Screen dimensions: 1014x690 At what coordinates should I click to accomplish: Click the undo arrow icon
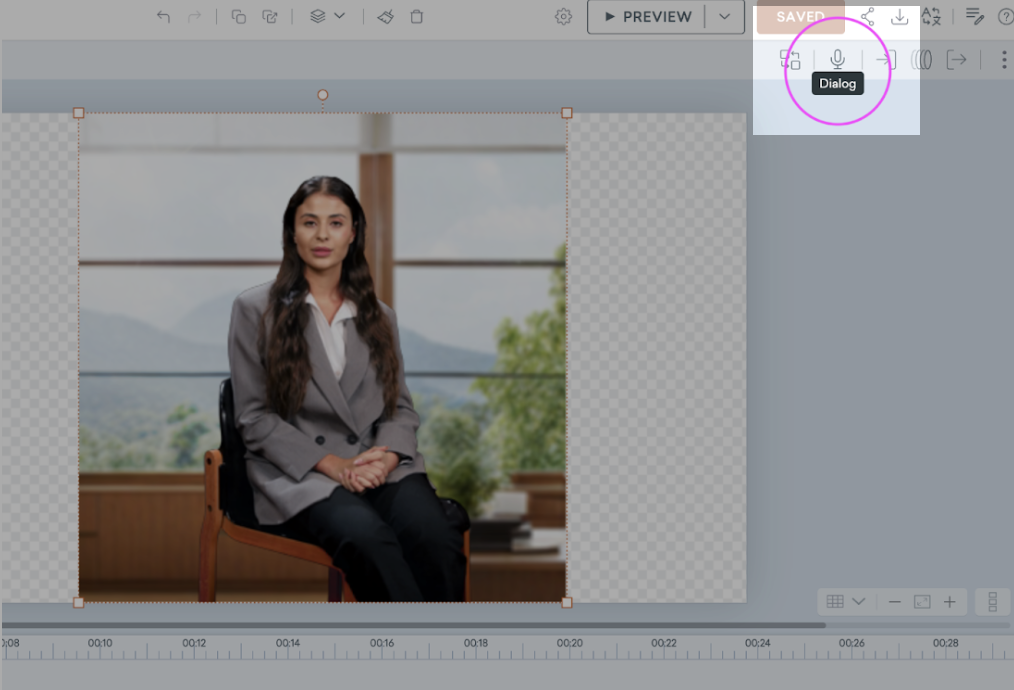pyautogui.click(x=164, y=17)
